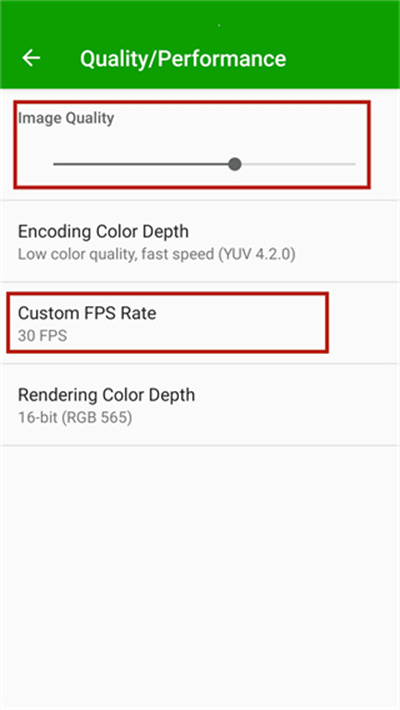Go back using the header arrow
The image size is (400, 710).
tap(31, 58)
